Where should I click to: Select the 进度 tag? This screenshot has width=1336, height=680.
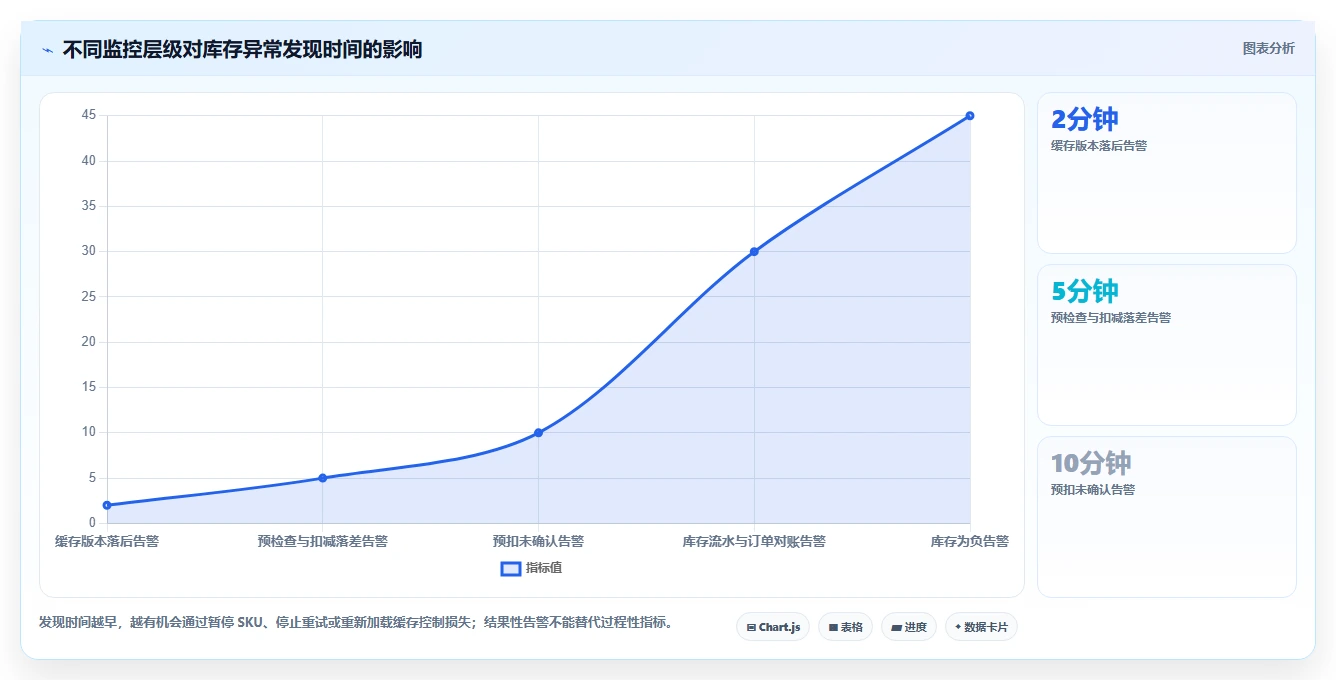point(908,627)
